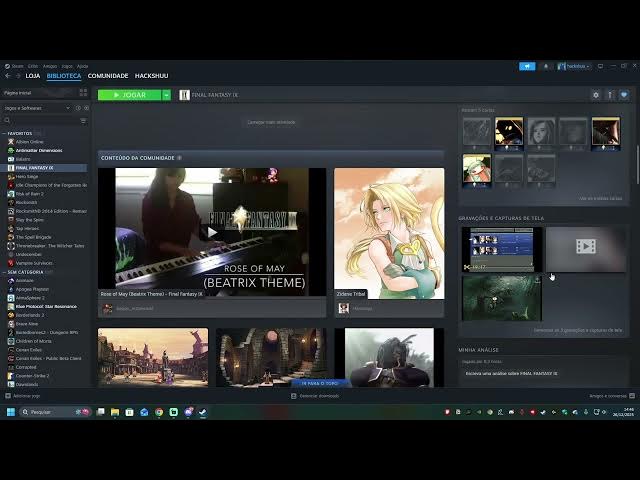Collapse the FAVORITOS category
The width and height of the screenshot is (640, 480).
tap(20, 133)
